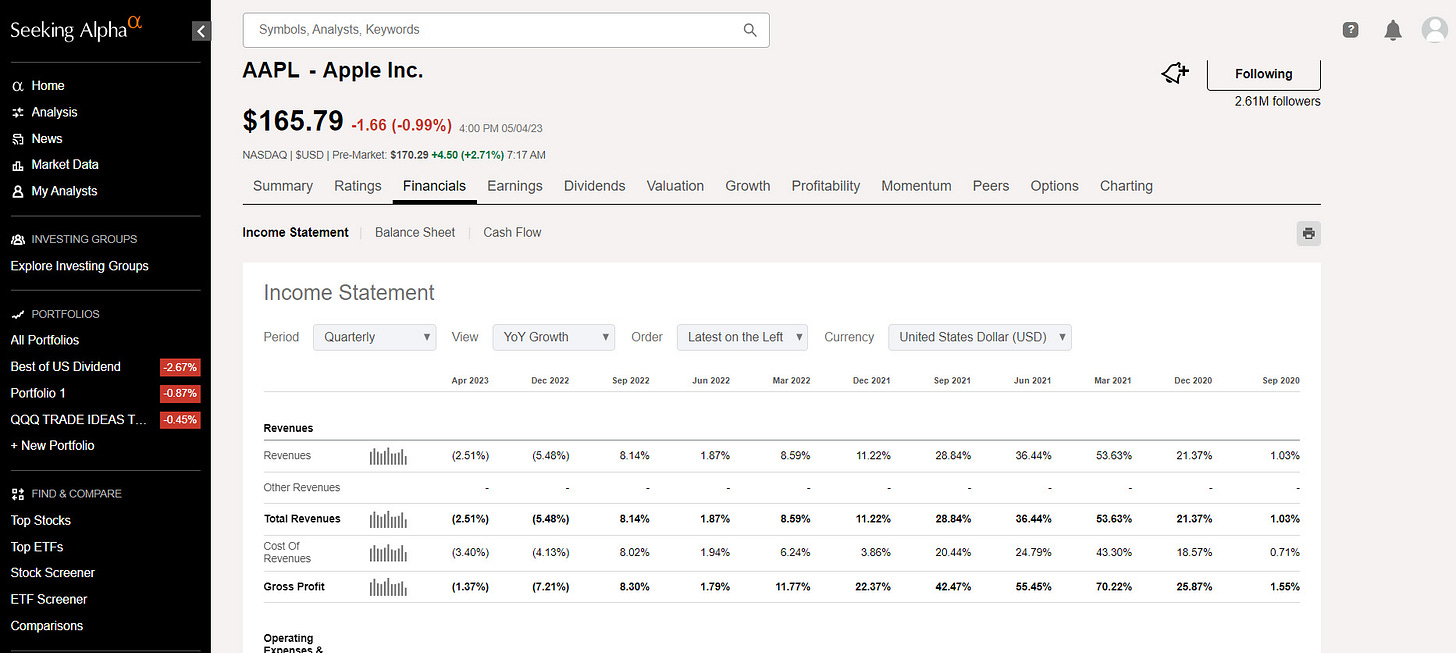Image resolution: width=1456 pixels, height=653 pixels.
Task: Click the Seeking Alpha logo
Action: (x=76, y=28)
